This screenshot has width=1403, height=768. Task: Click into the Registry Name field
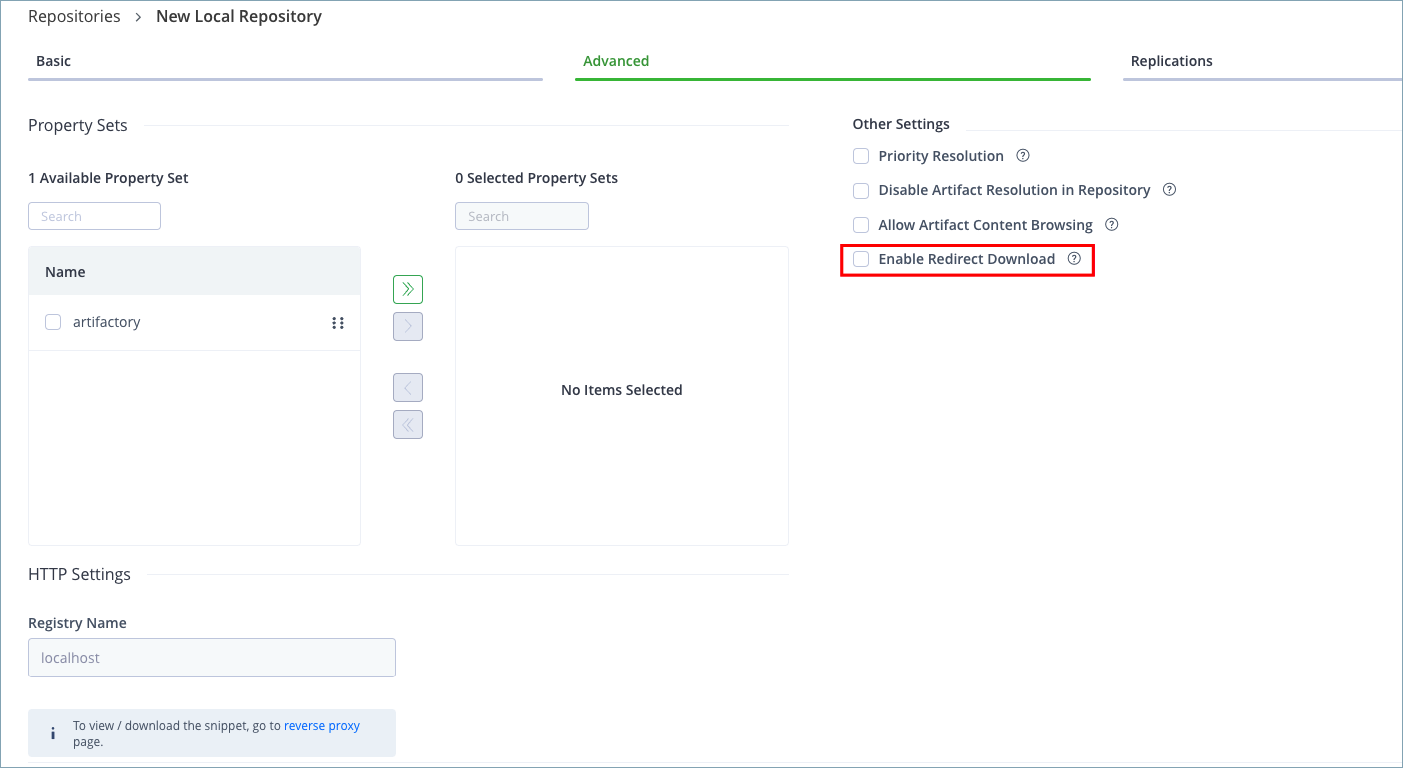point(211,657)
